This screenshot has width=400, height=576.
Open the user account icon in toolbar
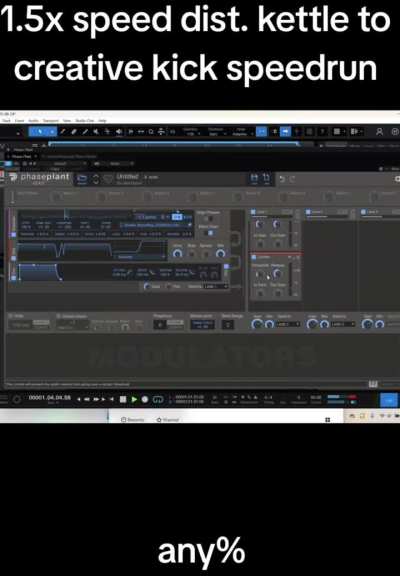coord(380,132)
